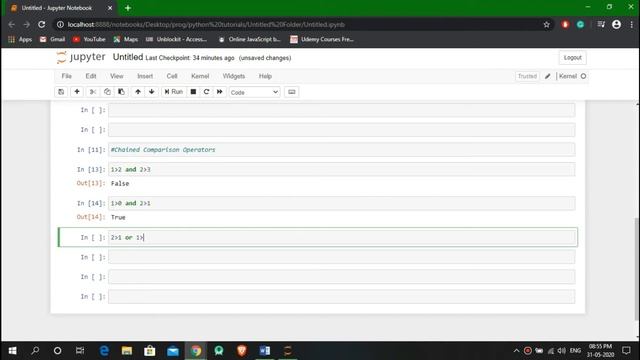Click the pencil edit mode icon
The width and height of the screenshot is (640, 360).
tap(548, 76)
